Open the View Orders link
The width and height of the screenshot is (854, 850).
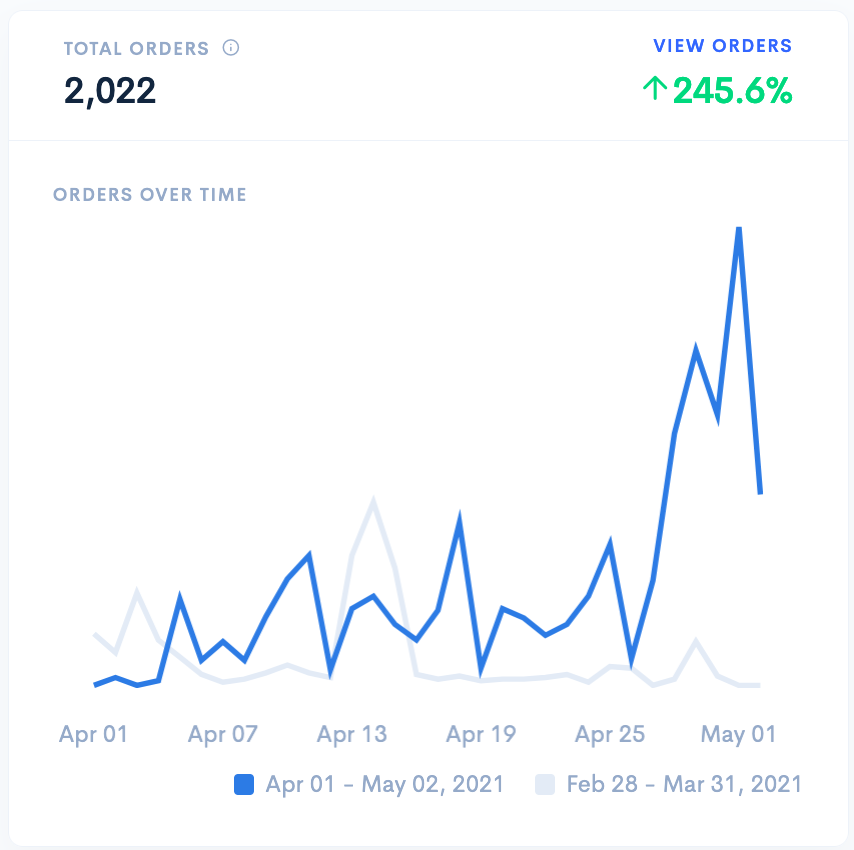[x=722, y=46]
